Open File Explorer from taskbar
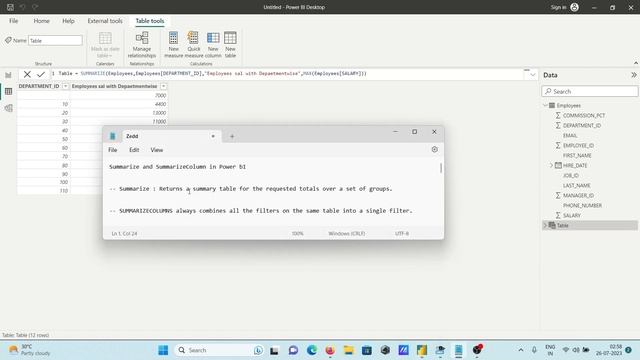The width and height of the screenshot is (640, 360). [348, 350]
